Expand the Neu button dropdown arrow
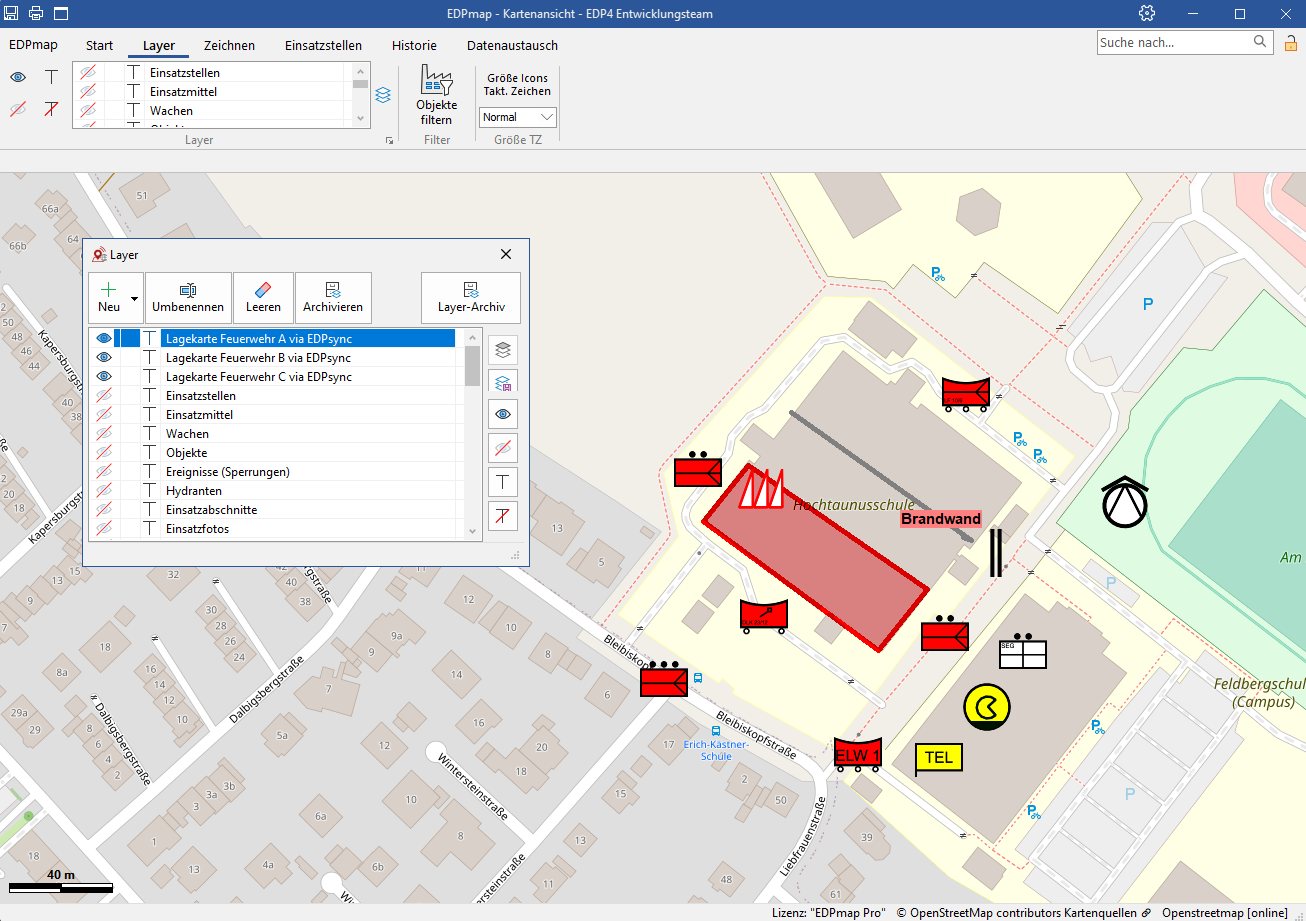This screenshot has height=921, width=1306. click(x=134, y=298)
